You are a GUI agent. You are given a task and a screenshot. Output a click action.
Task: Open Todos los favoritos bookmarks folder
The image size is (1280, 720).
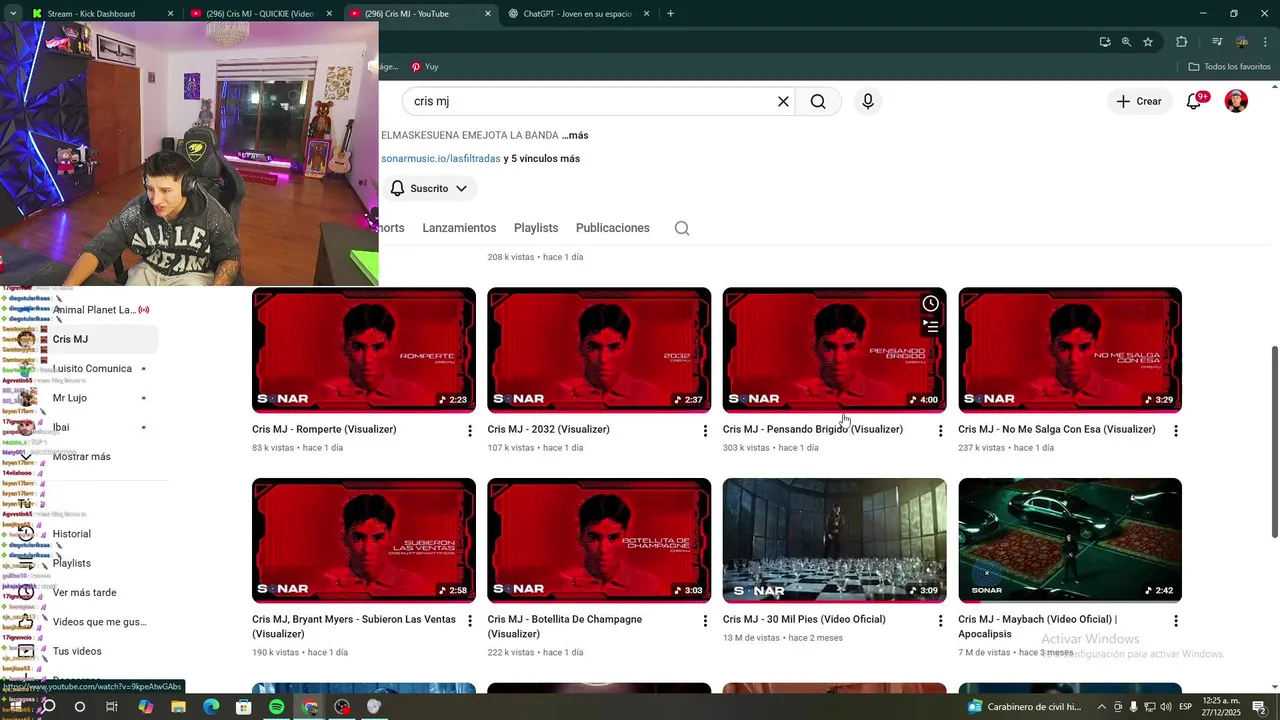click(x=1229, y=67)
